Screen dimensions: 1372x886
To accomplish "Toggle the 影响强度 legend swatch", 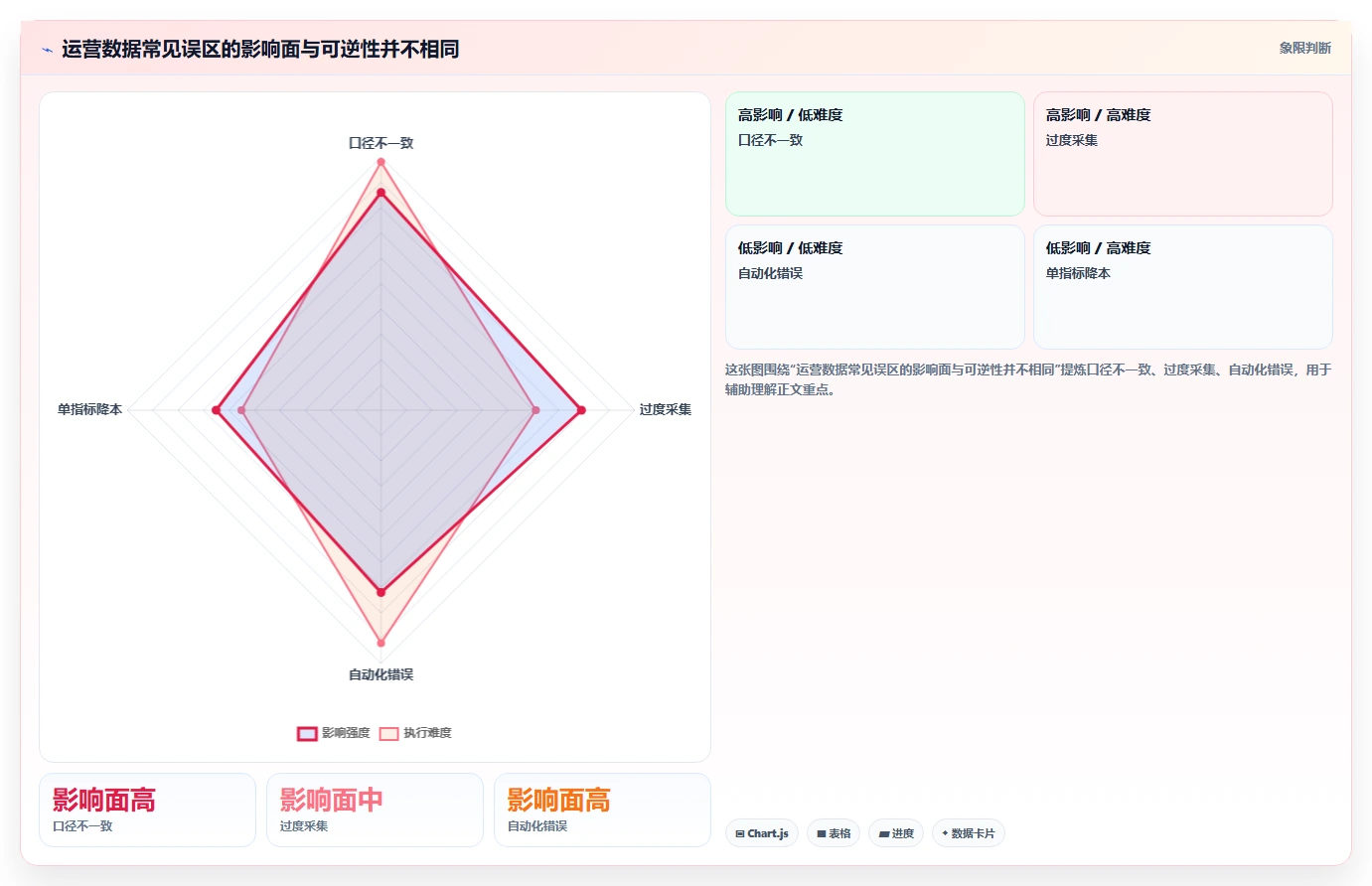I will coord(307,734).
